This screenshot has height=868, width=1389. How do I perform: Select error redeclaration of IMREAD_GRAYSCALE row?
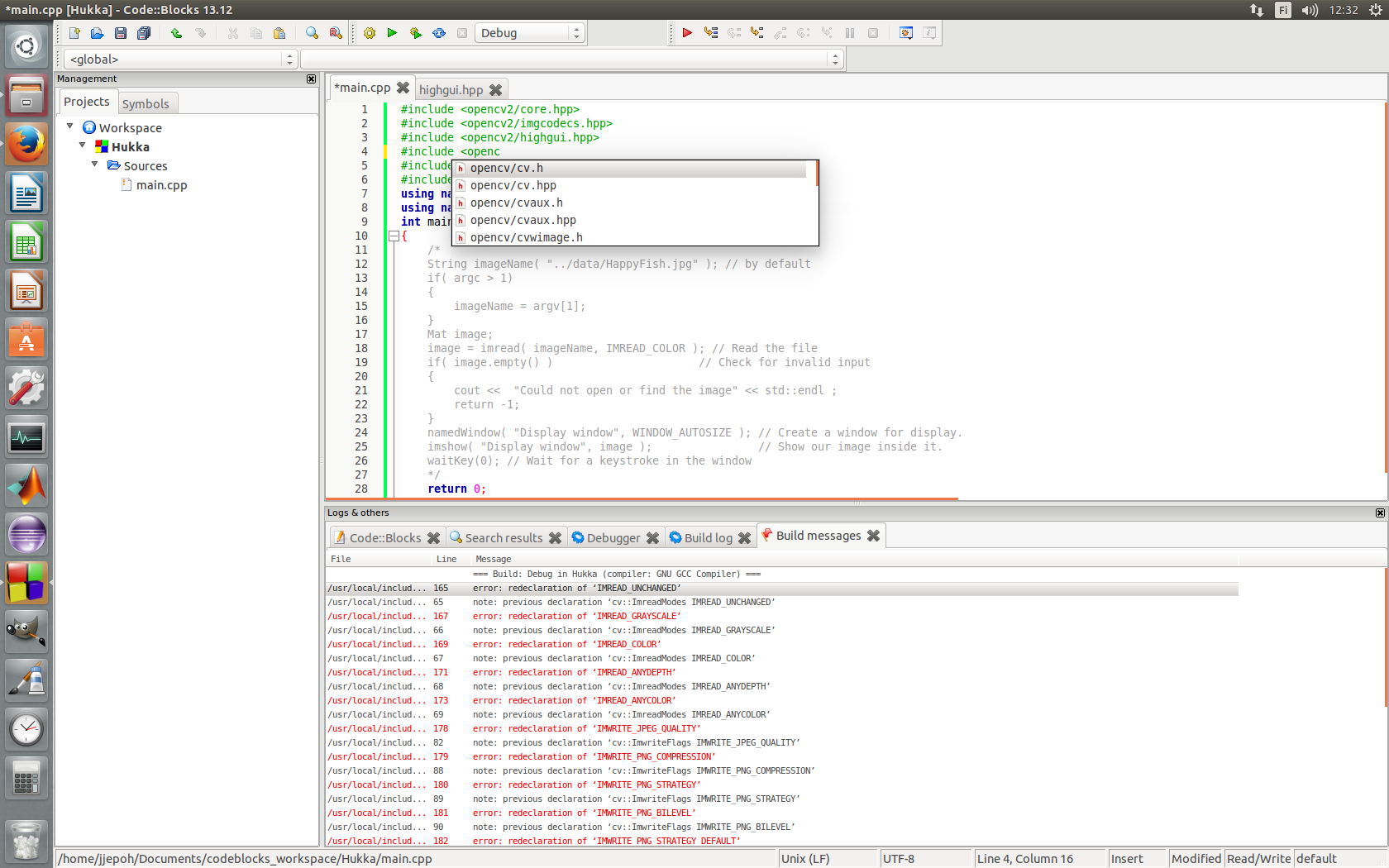tap(782, 617)
